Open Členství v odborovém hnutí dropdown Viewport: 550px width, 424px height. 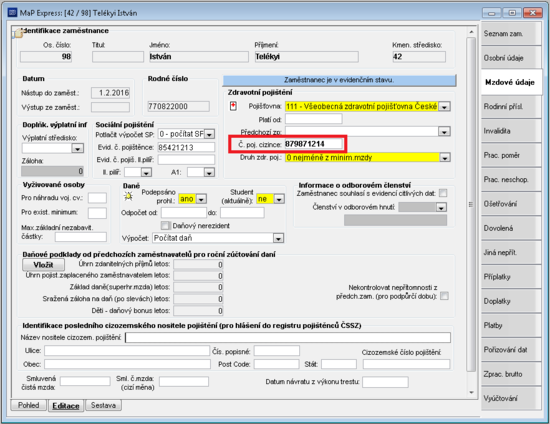[x=441, y=208]
